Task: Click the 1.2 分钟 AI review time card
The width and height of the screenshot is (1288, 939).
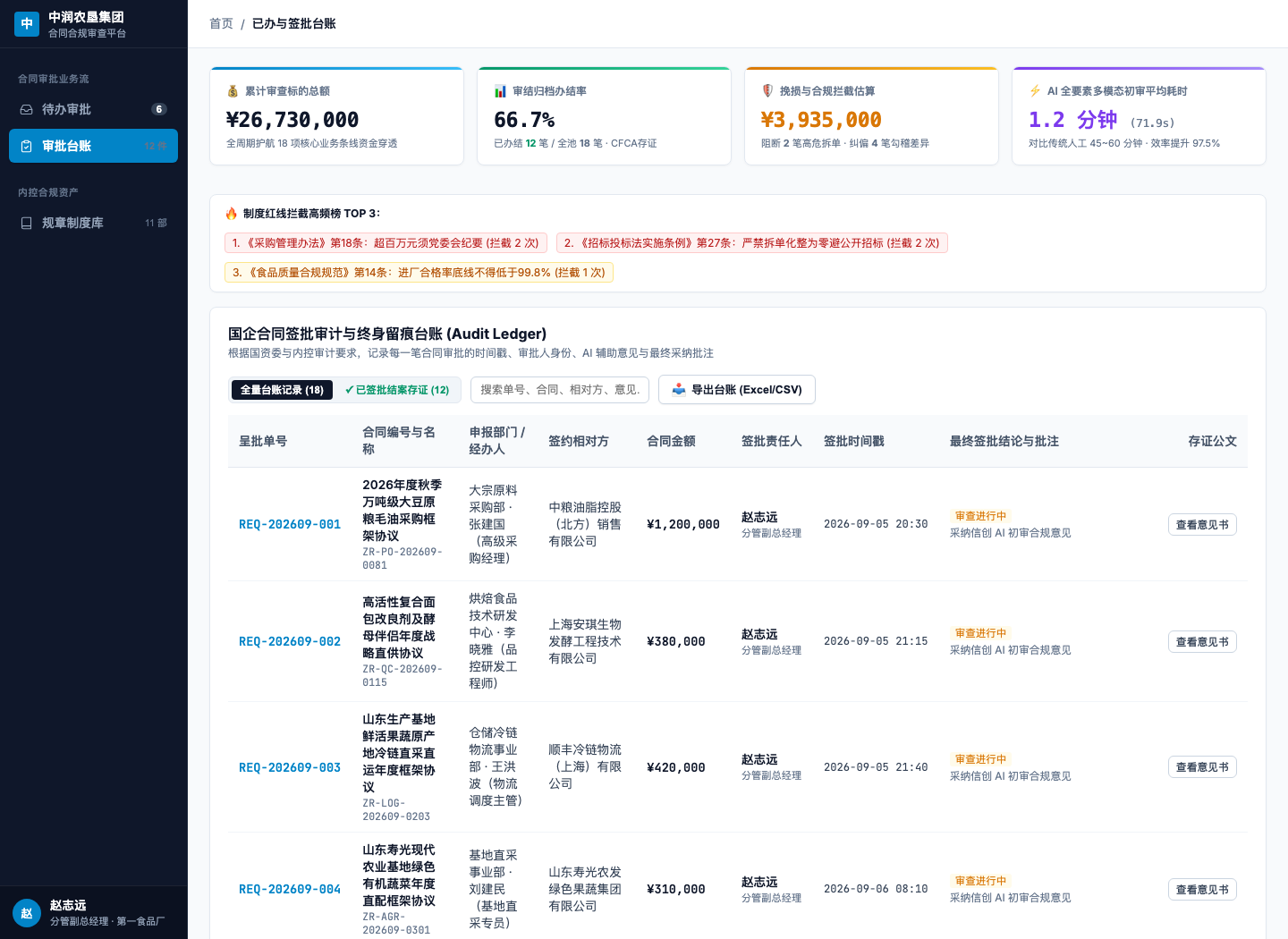Action: point(1139,116)
